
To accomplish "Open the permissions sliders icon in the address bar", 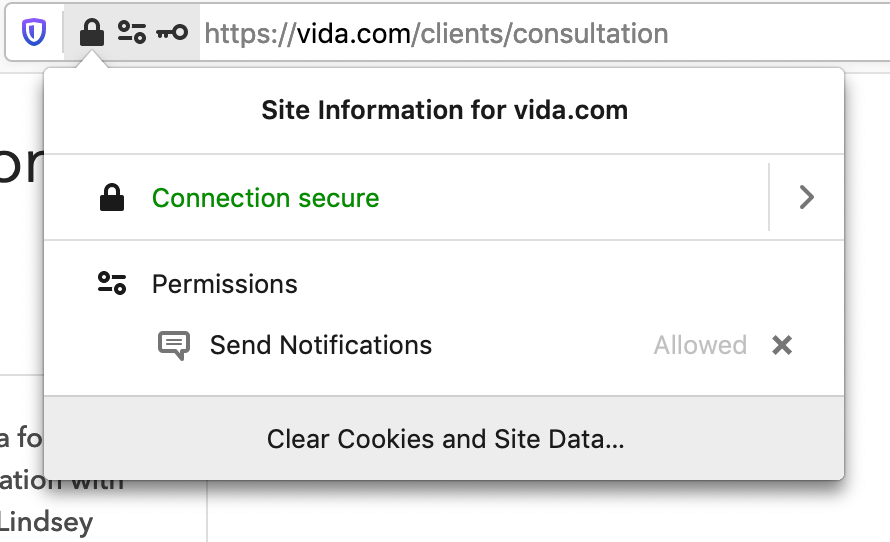I will click(x=132, y=32).
